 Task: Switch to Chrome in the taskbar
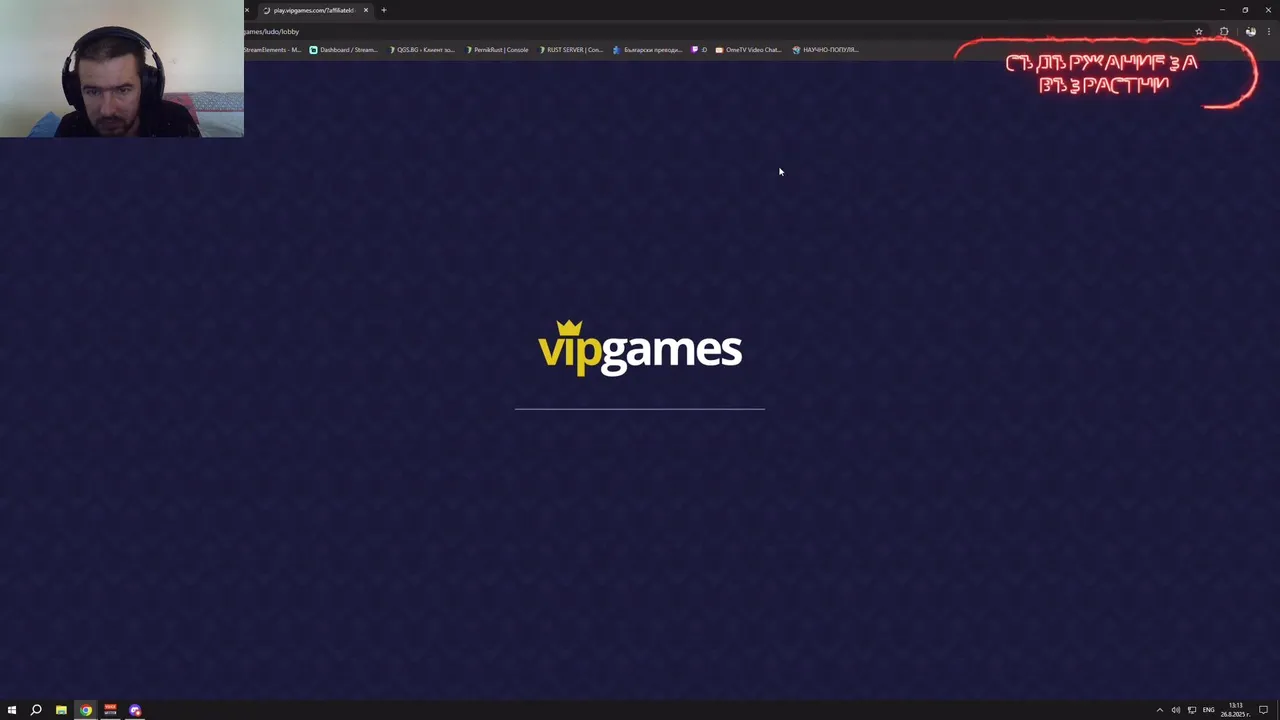coord(86,710)
